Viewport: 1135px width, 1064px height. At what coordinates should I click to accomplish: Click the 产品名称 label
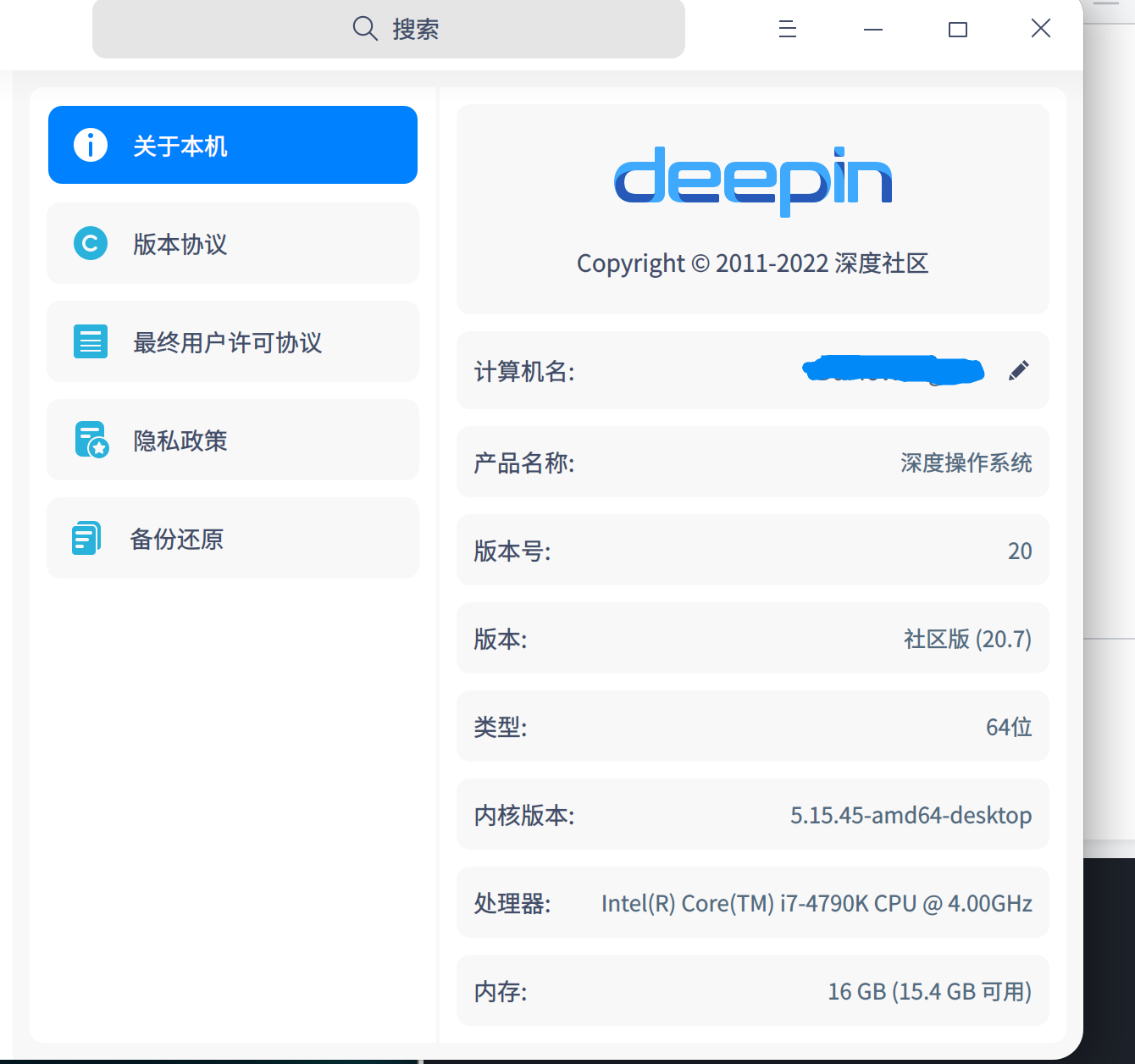(x=524, y=463)
